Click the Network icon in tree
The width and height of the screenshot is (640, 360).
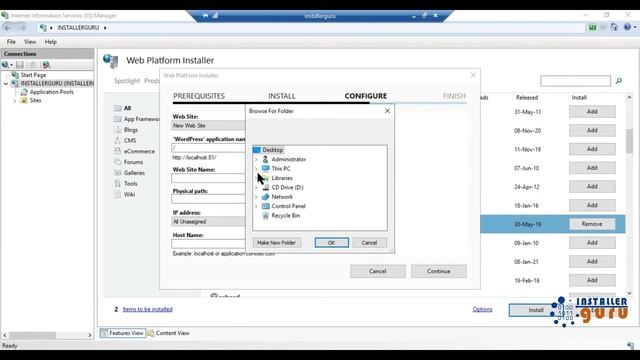point(265,197)
